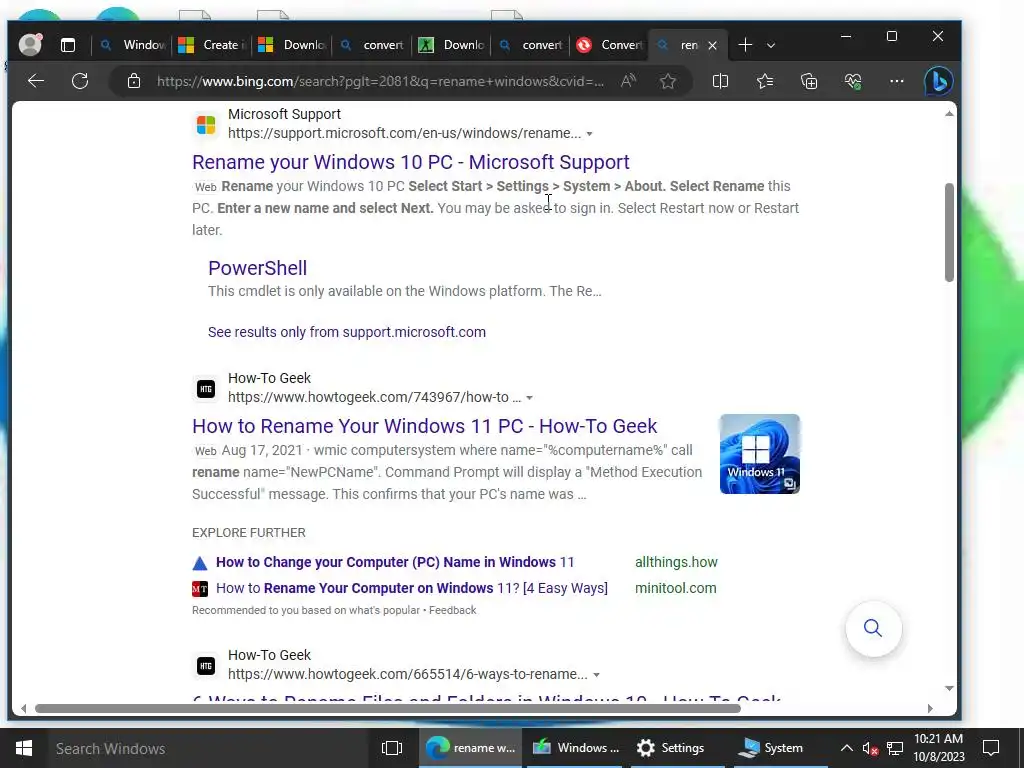This screenshot has height=768, width=1024.
Task: Open the PowerShell sub-result link
Action: tap(257, 268)
